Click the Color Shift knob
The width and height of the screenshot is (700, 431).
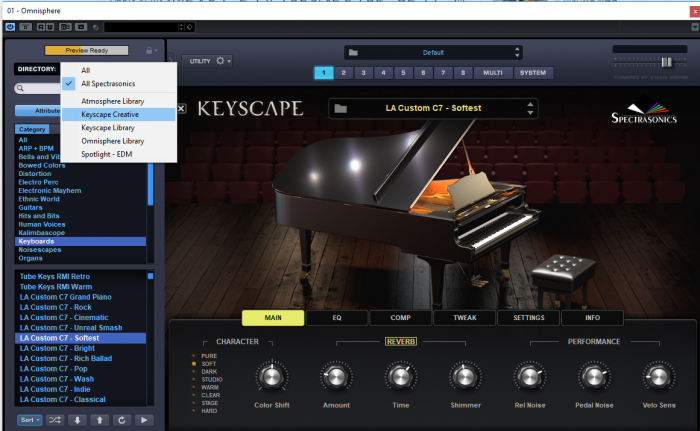272,377
